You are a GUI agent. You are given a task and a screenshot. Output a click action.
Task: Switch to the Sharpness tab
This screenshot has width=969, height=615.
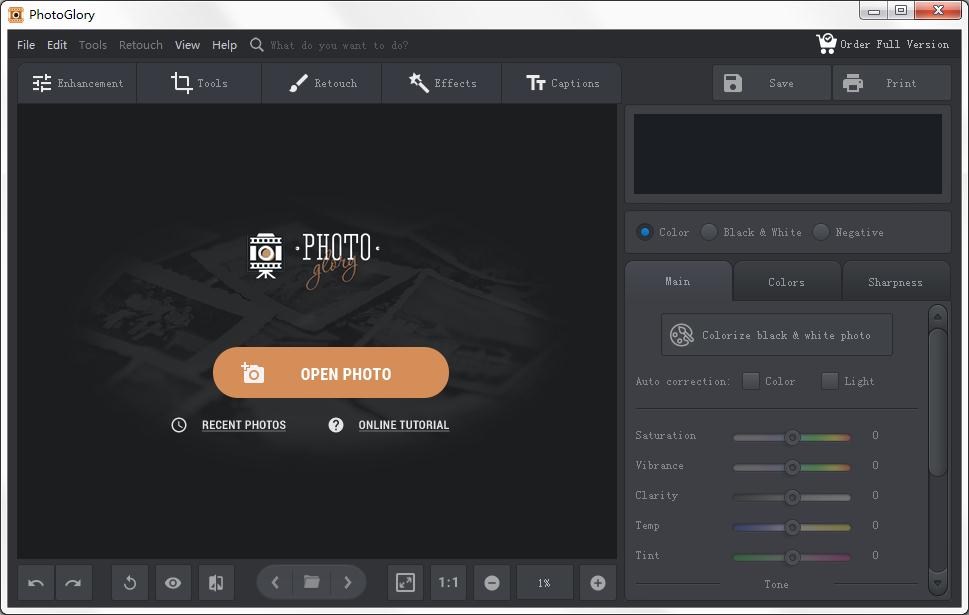click(x=895, y=282)
